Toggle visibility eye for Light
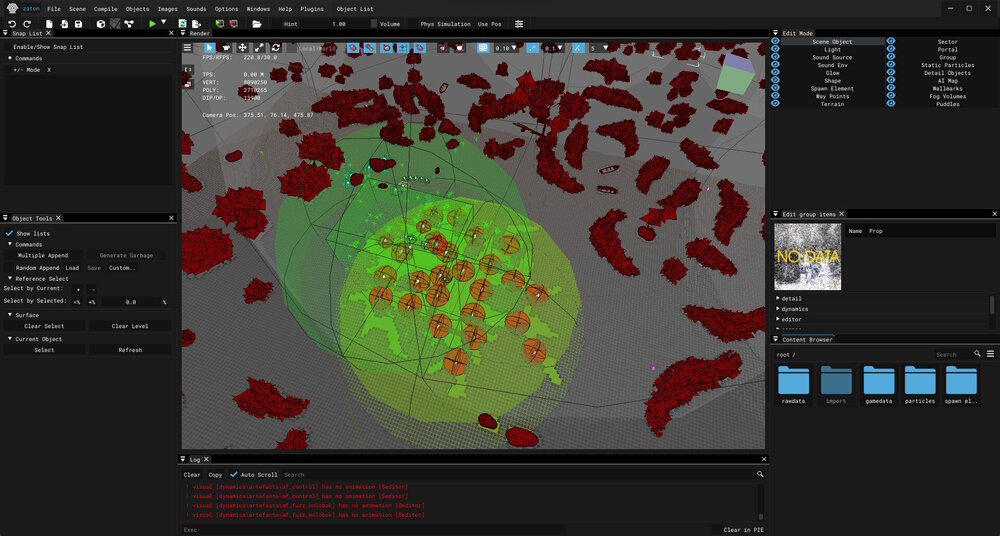The width and height of the screenshot is (1000, 536). click(776, 49)
